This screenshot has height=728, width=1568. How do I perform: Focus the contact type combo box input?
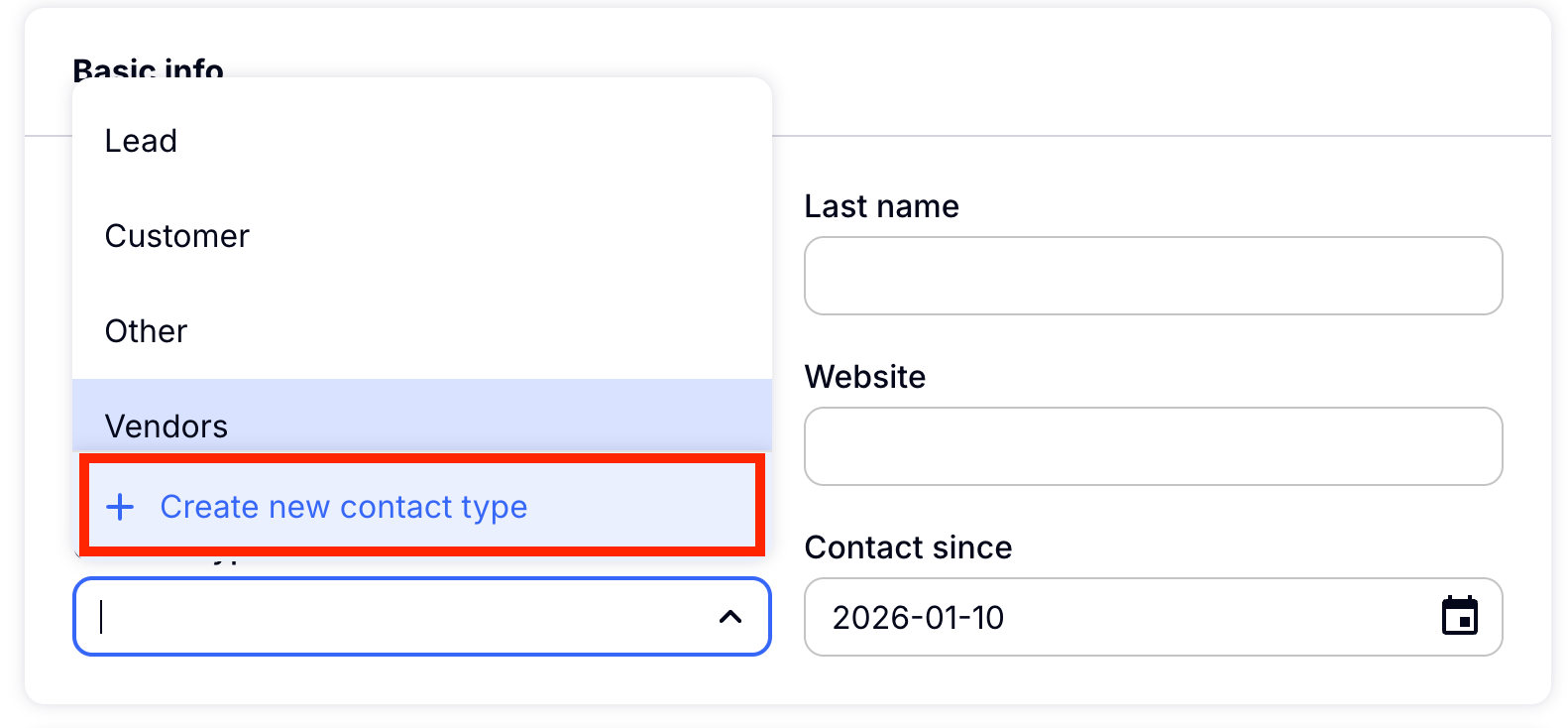point(396,617)
